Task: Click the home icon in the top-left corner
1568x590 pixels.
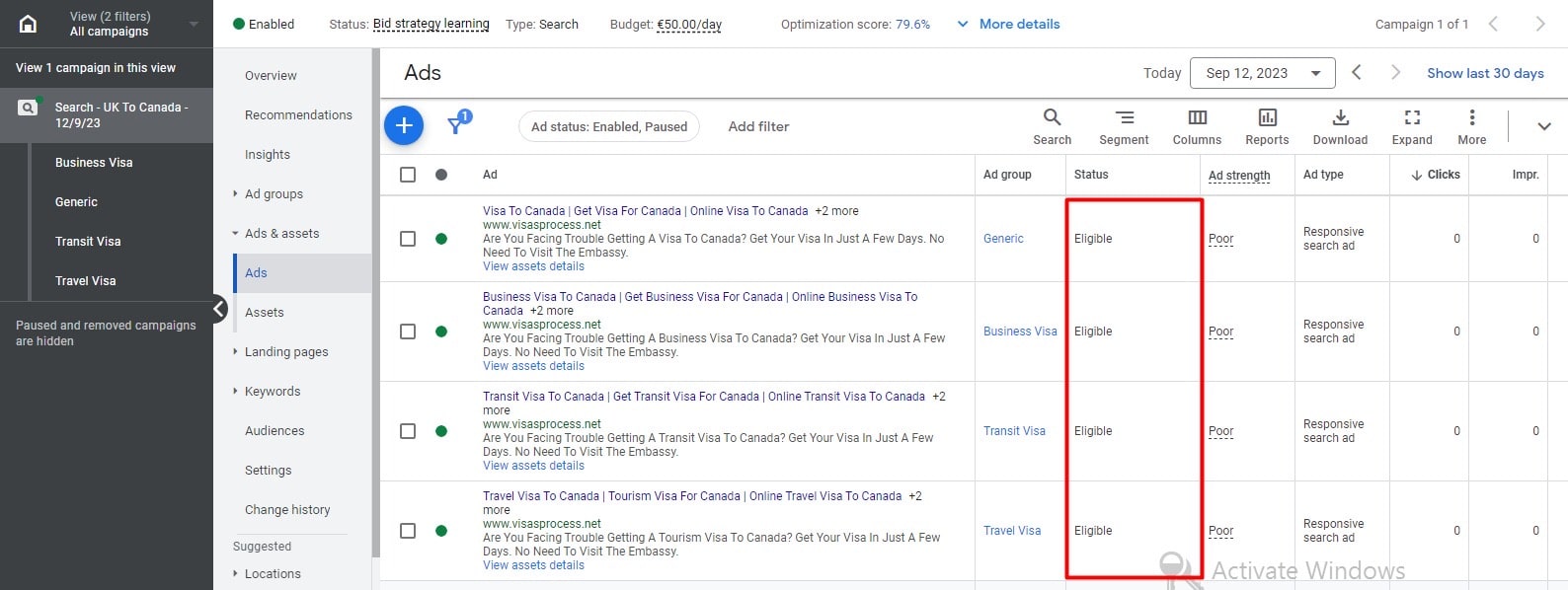Action: (29, 24)
